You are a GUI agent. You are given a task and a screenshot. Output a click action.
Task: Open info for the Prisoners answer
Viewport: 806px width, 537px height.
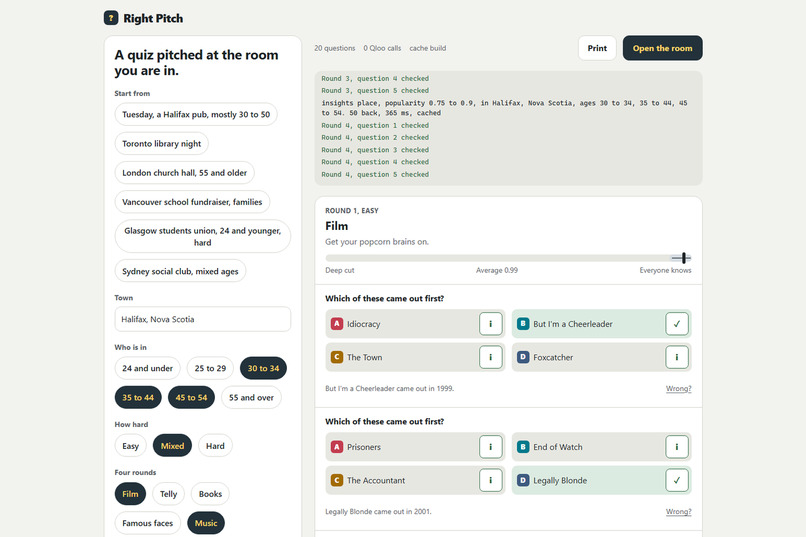[490, 447]
